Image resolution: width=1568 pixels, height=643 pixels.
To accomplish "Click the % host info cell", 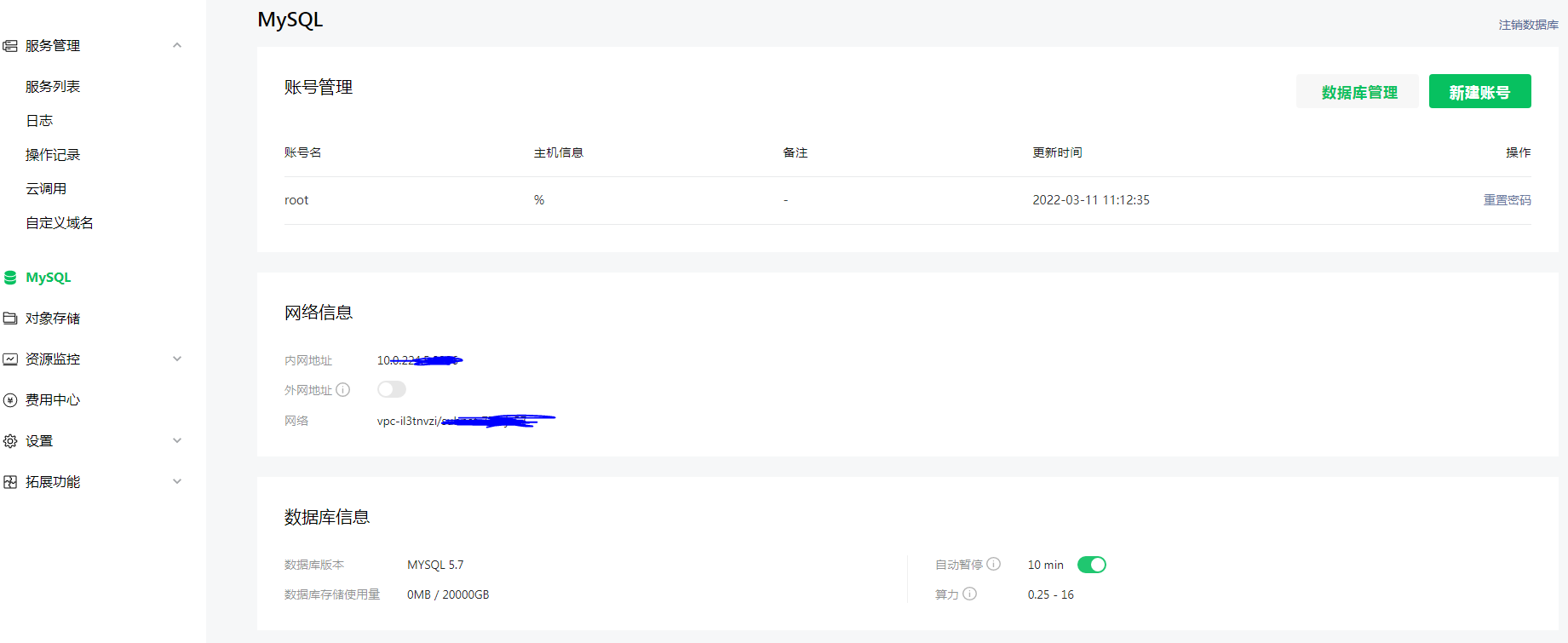I will pos(539,200).
